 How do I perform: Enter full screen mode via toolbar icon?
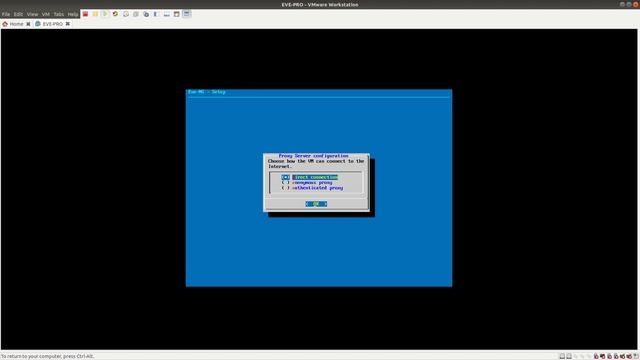pyautogui.click(x=177, y=14)
